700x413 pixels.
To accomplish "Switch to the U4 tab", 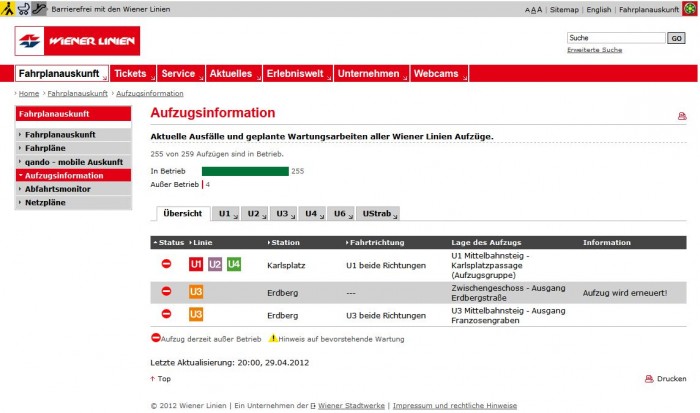I will coord(312,214).
